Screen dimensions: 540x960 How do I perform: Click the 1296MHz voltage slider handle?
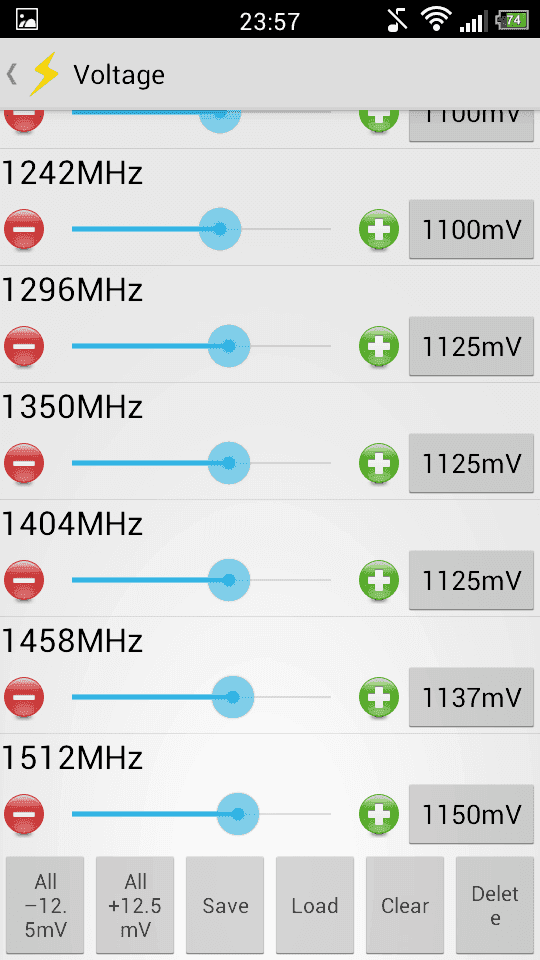point(229,346)
